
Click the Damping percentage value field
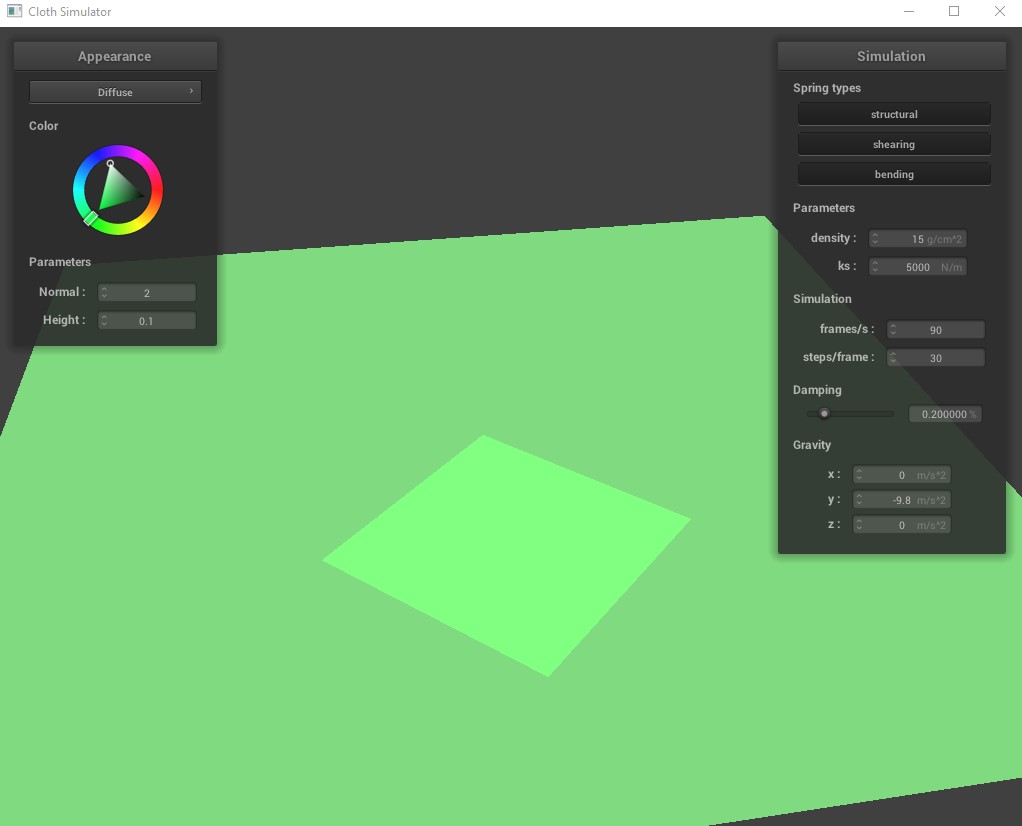tap(944, 414)
